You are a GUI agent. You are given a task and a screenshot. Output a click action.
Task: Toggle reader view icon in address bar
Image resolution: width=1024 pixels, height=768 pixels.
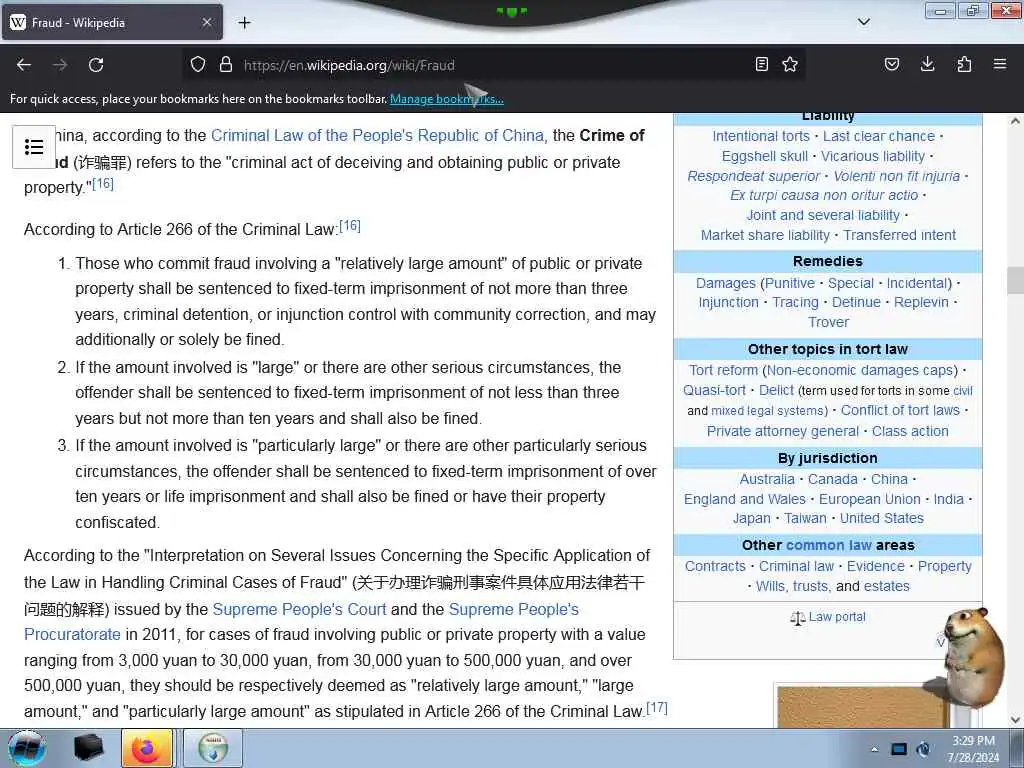761,64
